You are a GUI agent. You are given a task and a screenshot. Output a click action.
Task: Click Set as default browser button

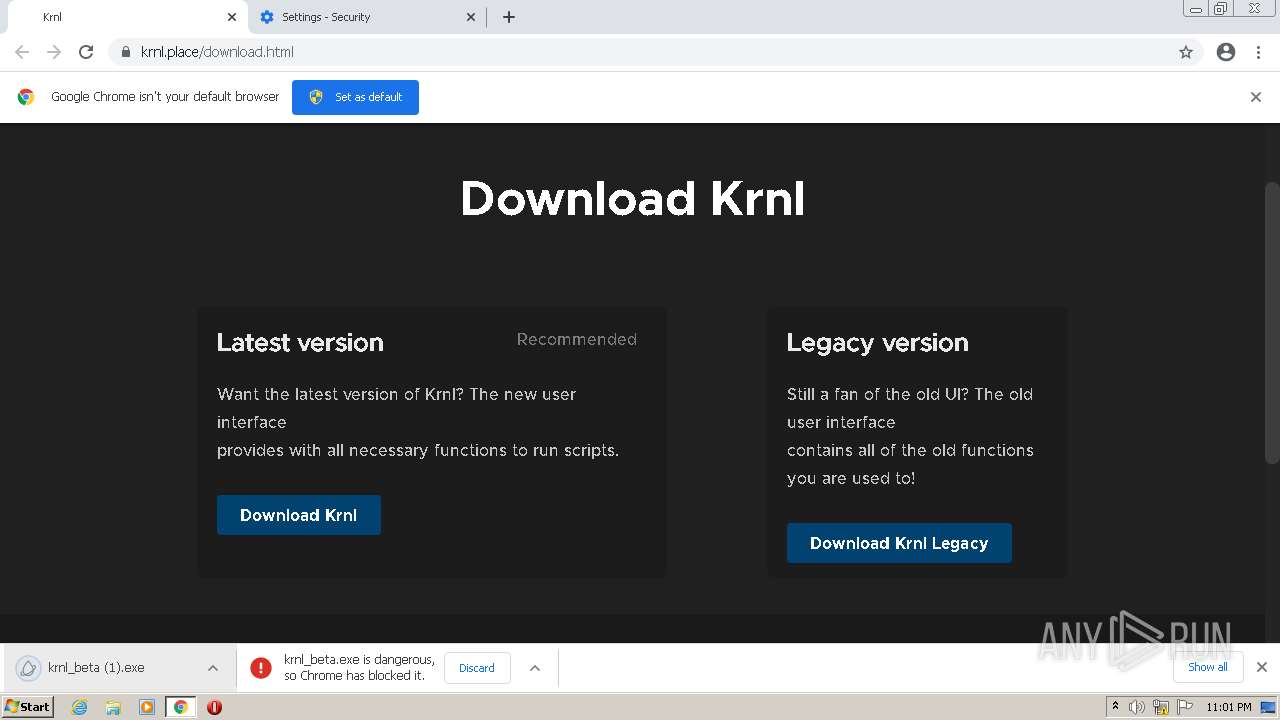355,97
